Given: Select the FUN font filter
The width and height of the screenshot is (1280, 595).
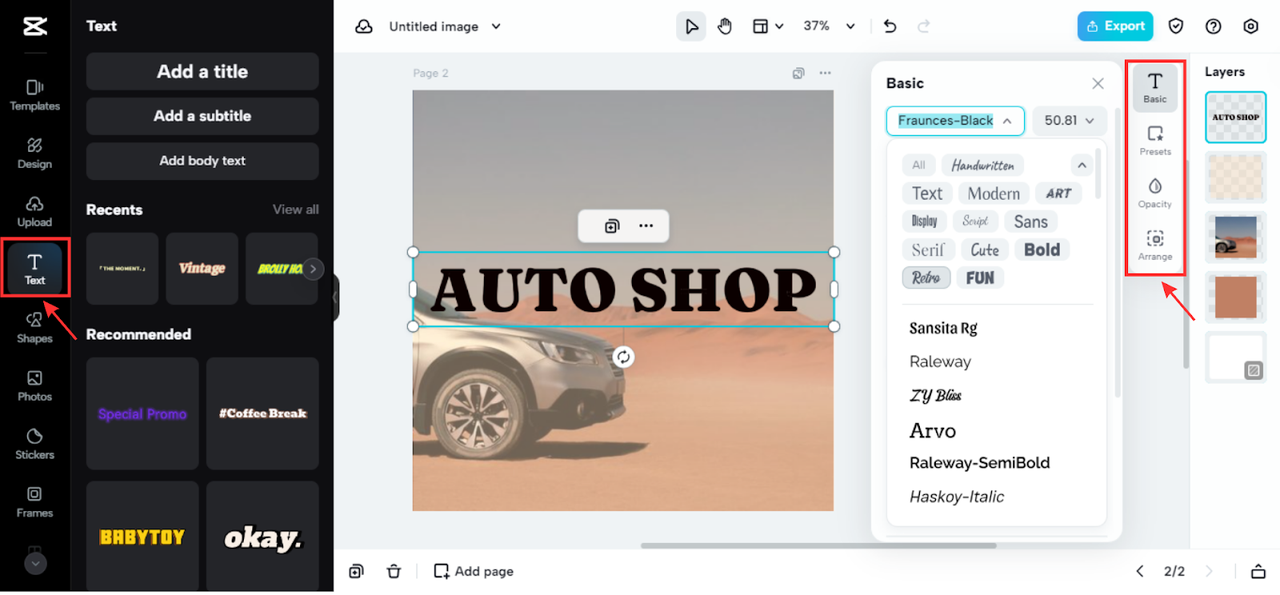Looking at the screenshot, I should (x=980, y=277).
